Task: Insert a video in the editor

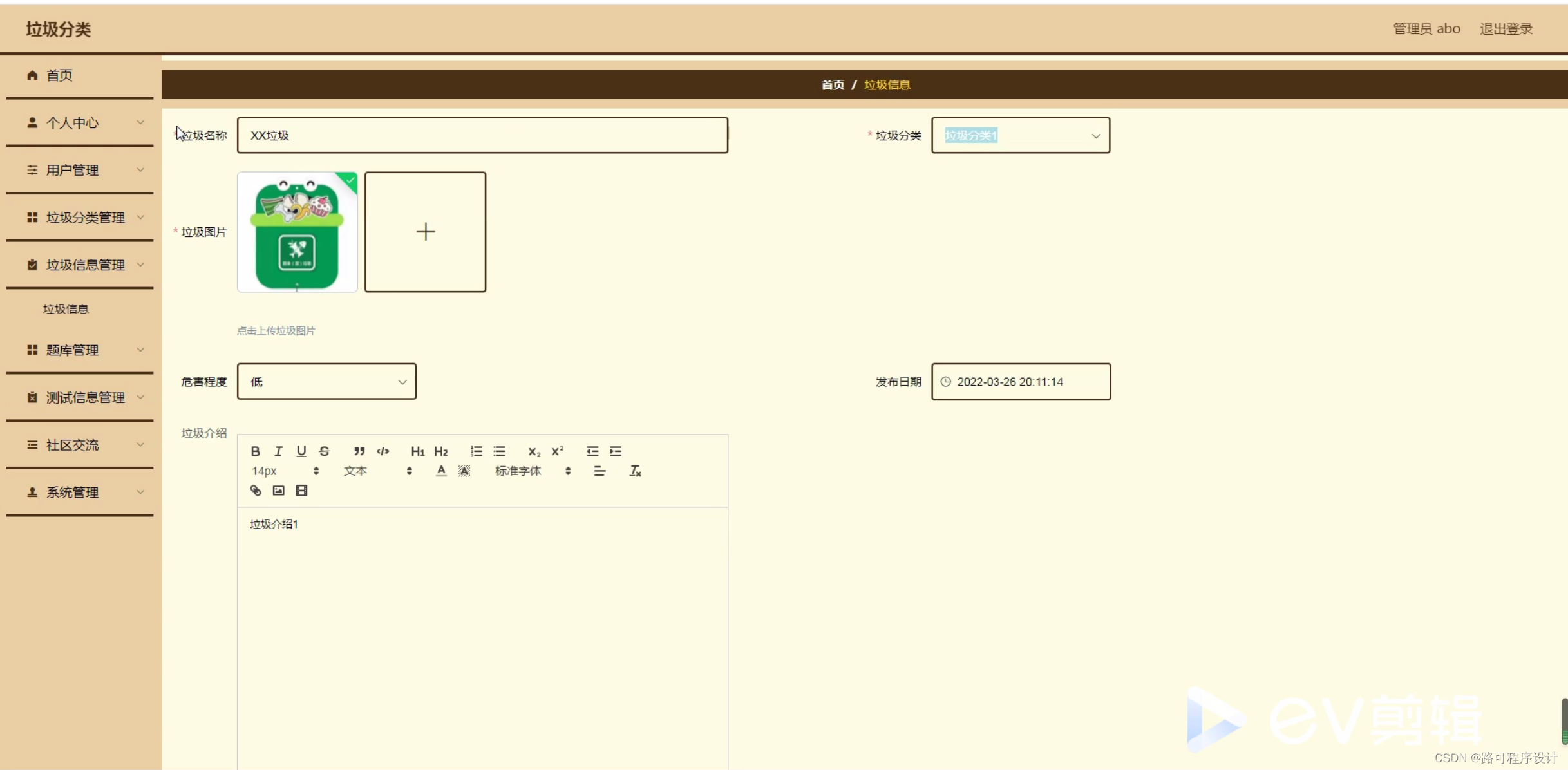Action: point(301,491)
